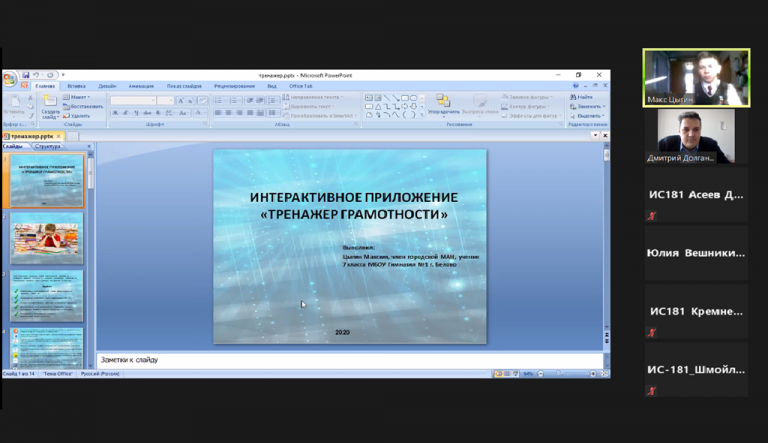This screenshot has height=443, width=768.
Task: Click Создать слайд icon
Action: (49, 101)
